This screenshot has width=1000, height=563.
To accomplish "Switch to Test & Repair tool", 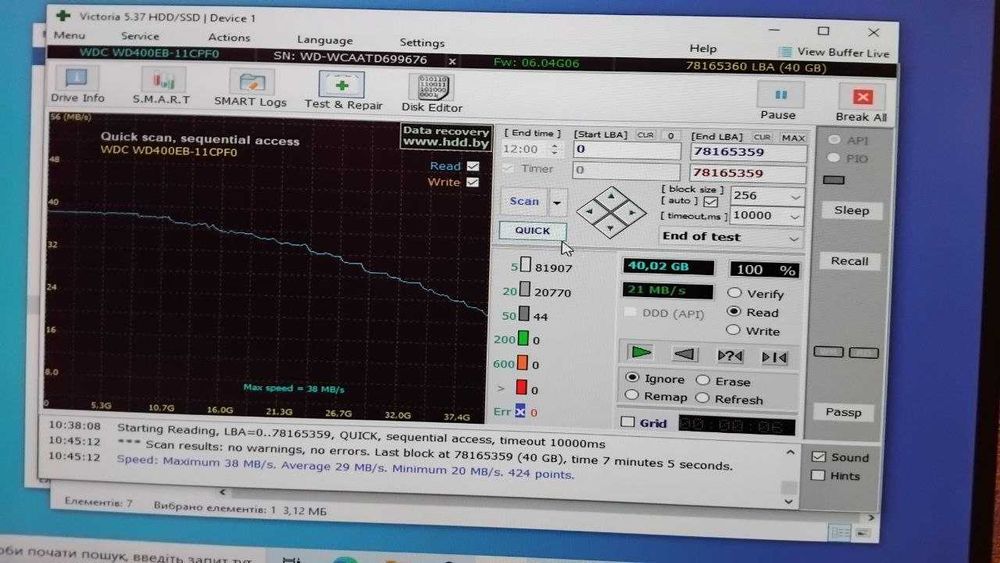I will pos(342,85).
